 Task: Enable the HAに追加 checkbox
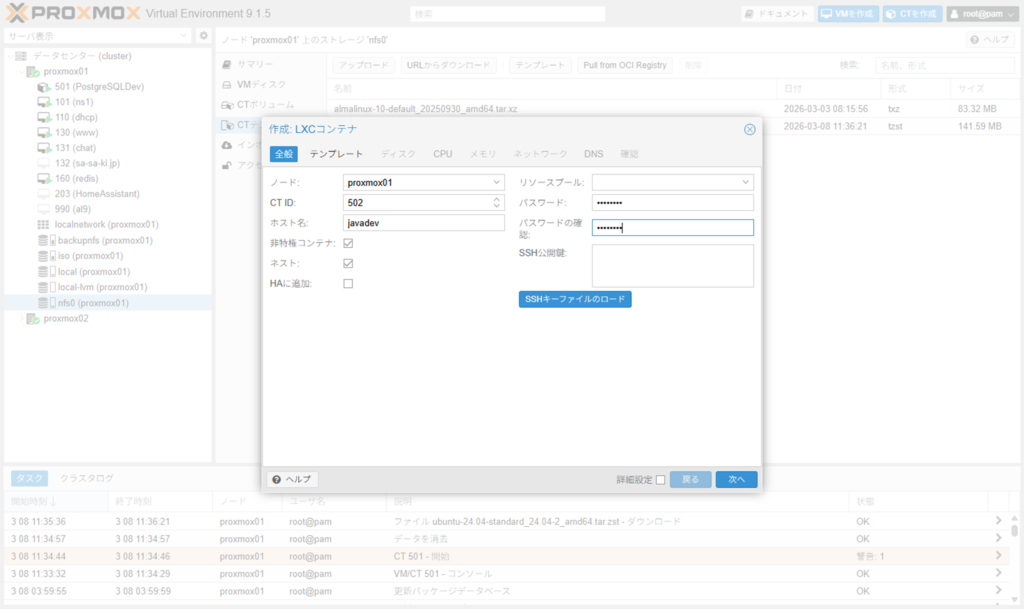pos(348,284)
